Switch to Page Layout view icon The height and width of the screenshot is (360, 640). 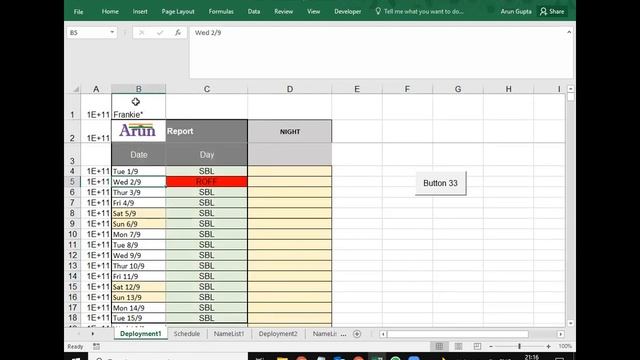pos(458,346)
